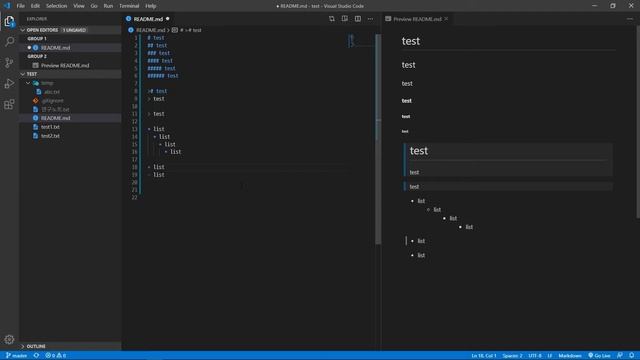Screen dimensions: 640x360
Task: Collapse the temp folder in explorer
Action: tap(28, 83)
